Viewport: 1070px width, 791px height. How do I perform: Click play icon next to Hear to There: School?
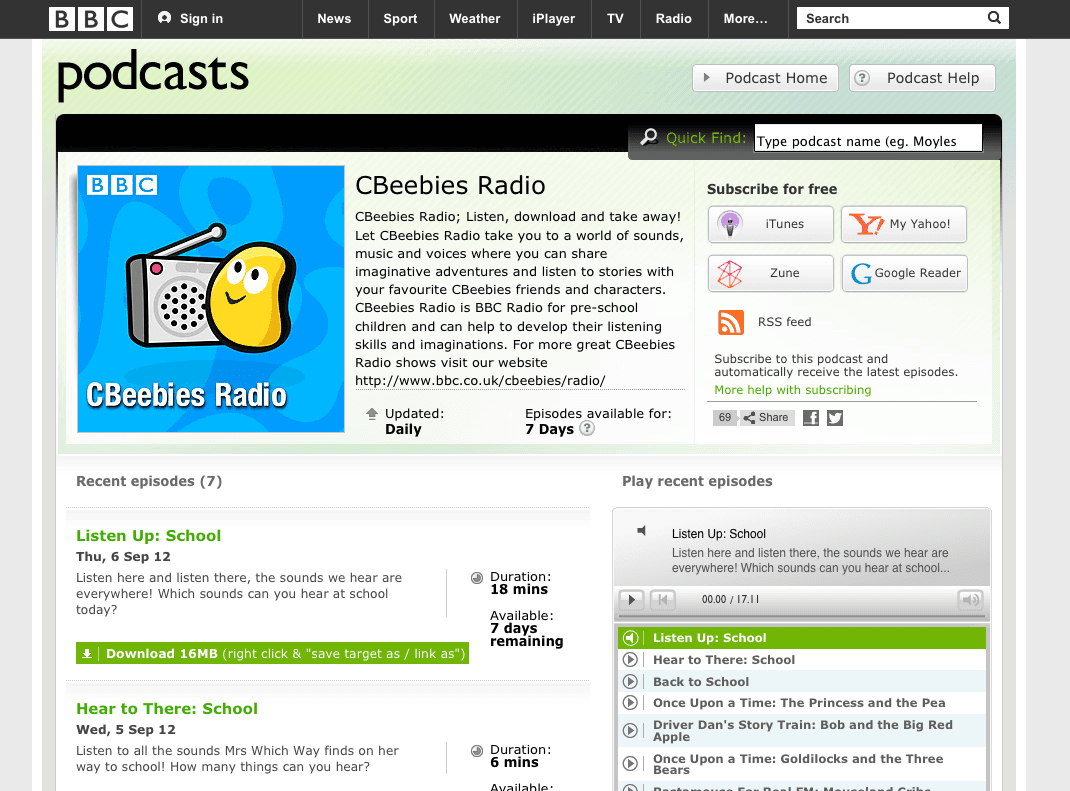(631, 659)
